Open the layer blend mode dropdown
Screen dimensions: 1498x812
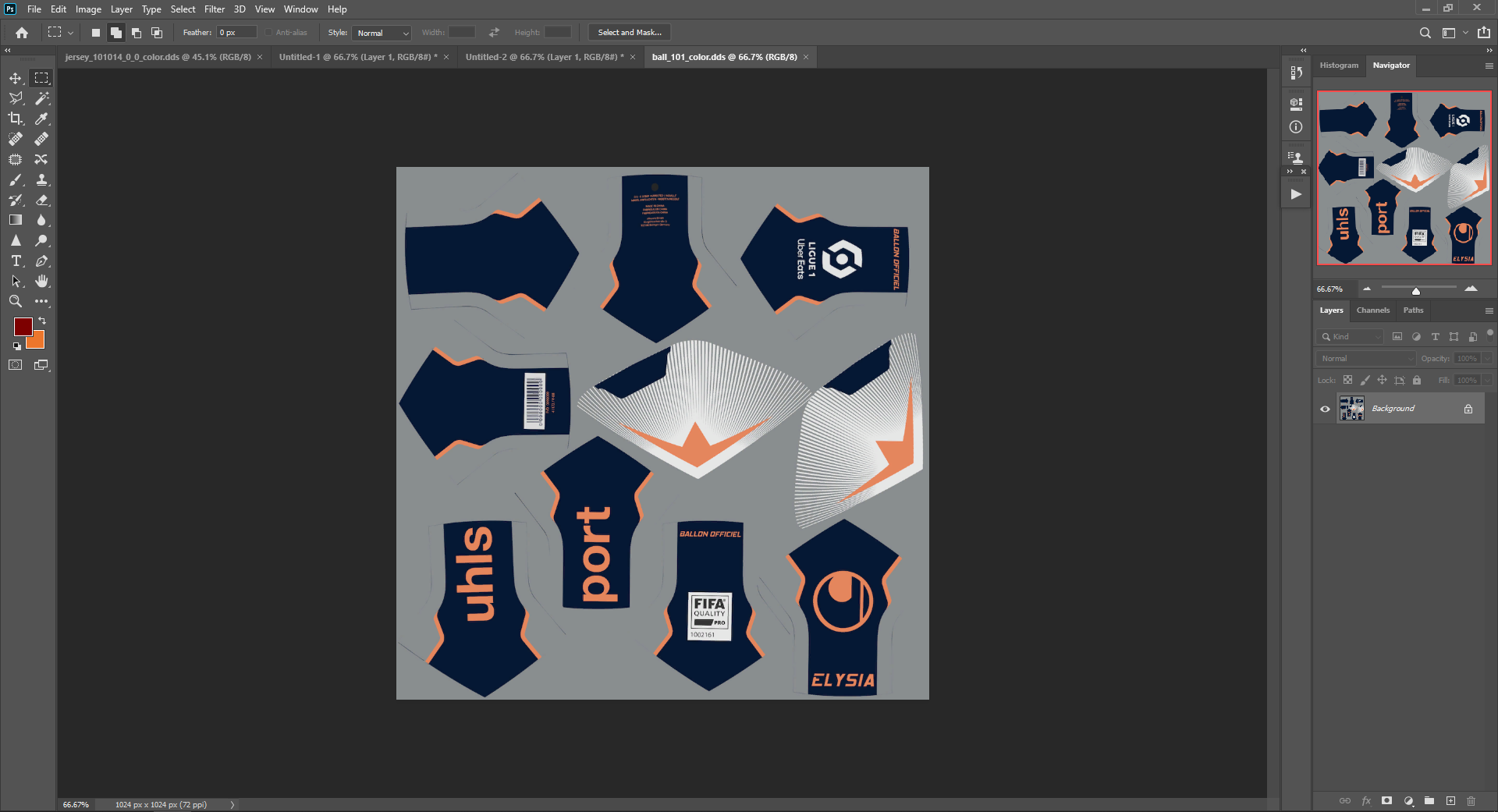(1365, 359)
